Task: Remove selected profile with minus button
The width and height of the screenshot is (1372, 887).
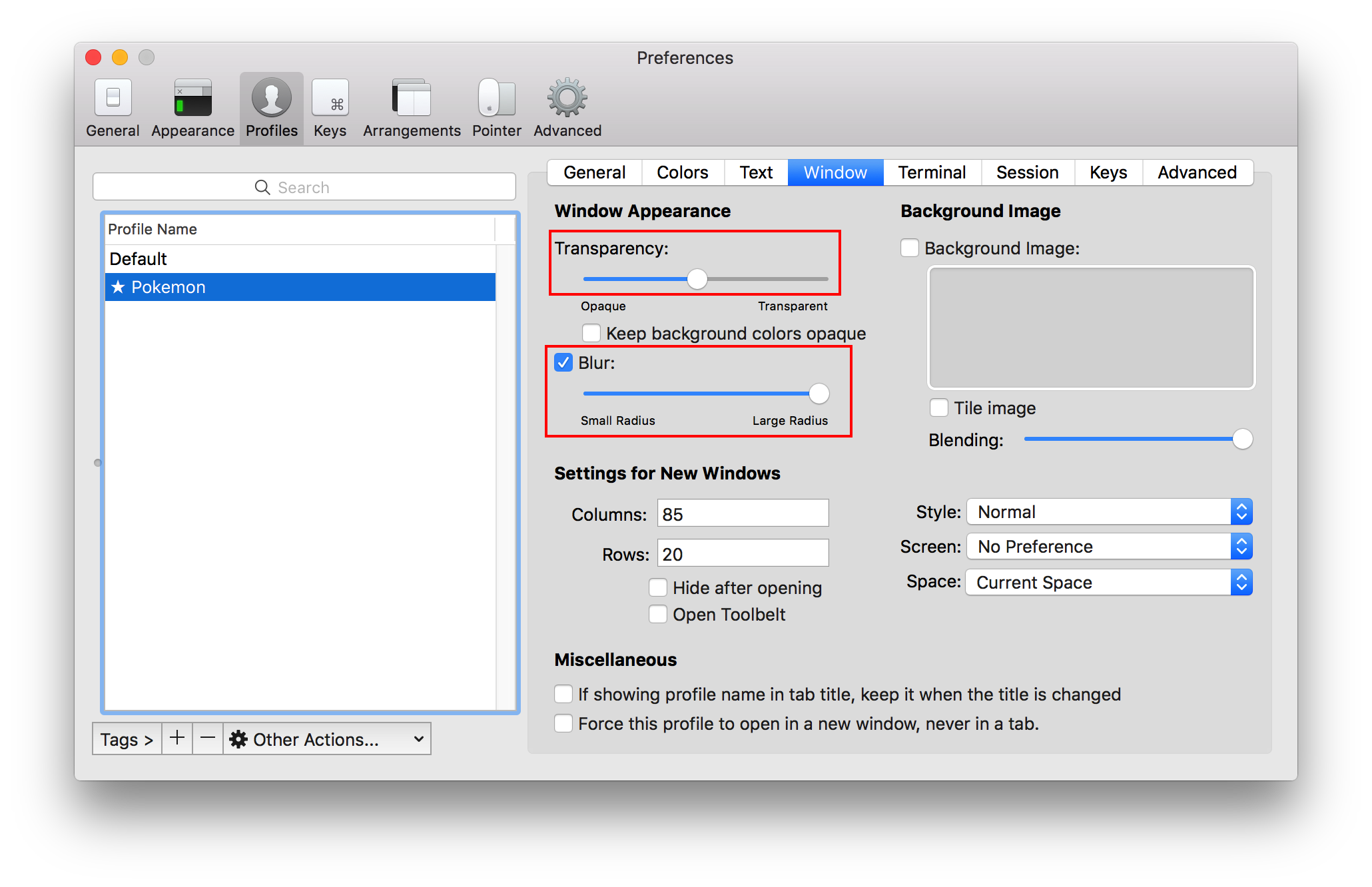Action: click(x=208, y=739)
